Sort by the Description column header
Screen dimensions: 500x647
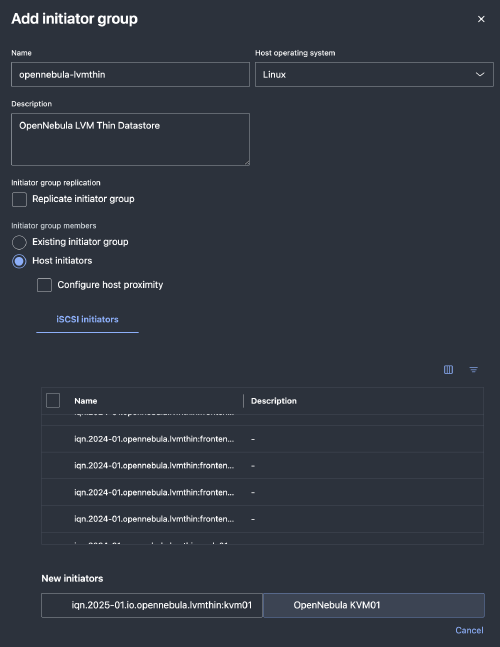[x=274, y=401]
